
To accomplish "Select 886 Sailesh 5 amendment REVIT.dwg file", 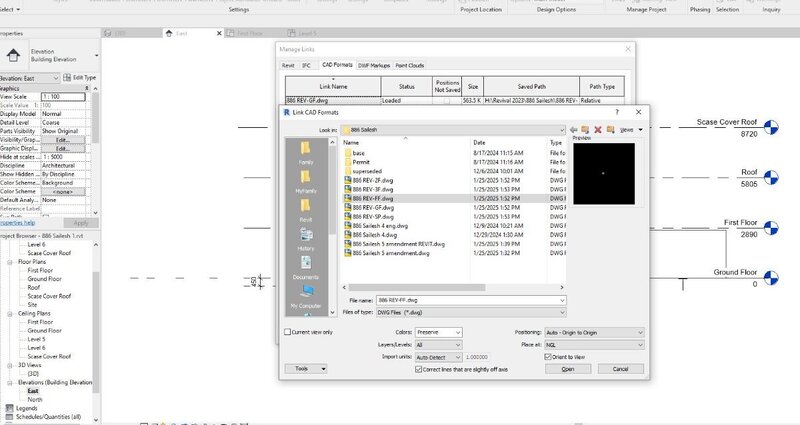I will point(394,244).
